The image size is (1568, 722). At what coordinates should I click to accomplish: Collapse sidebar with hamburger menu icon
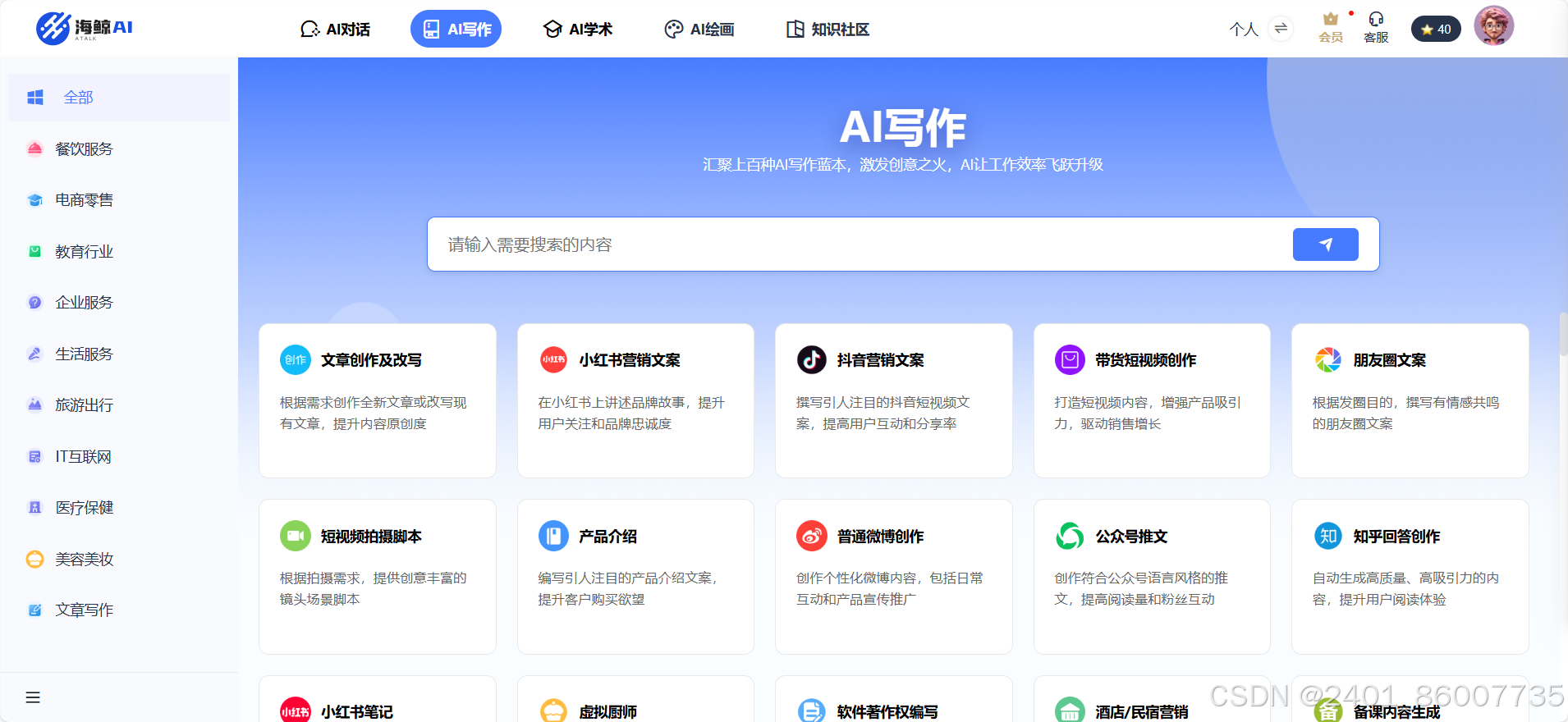tap(33, 697)
